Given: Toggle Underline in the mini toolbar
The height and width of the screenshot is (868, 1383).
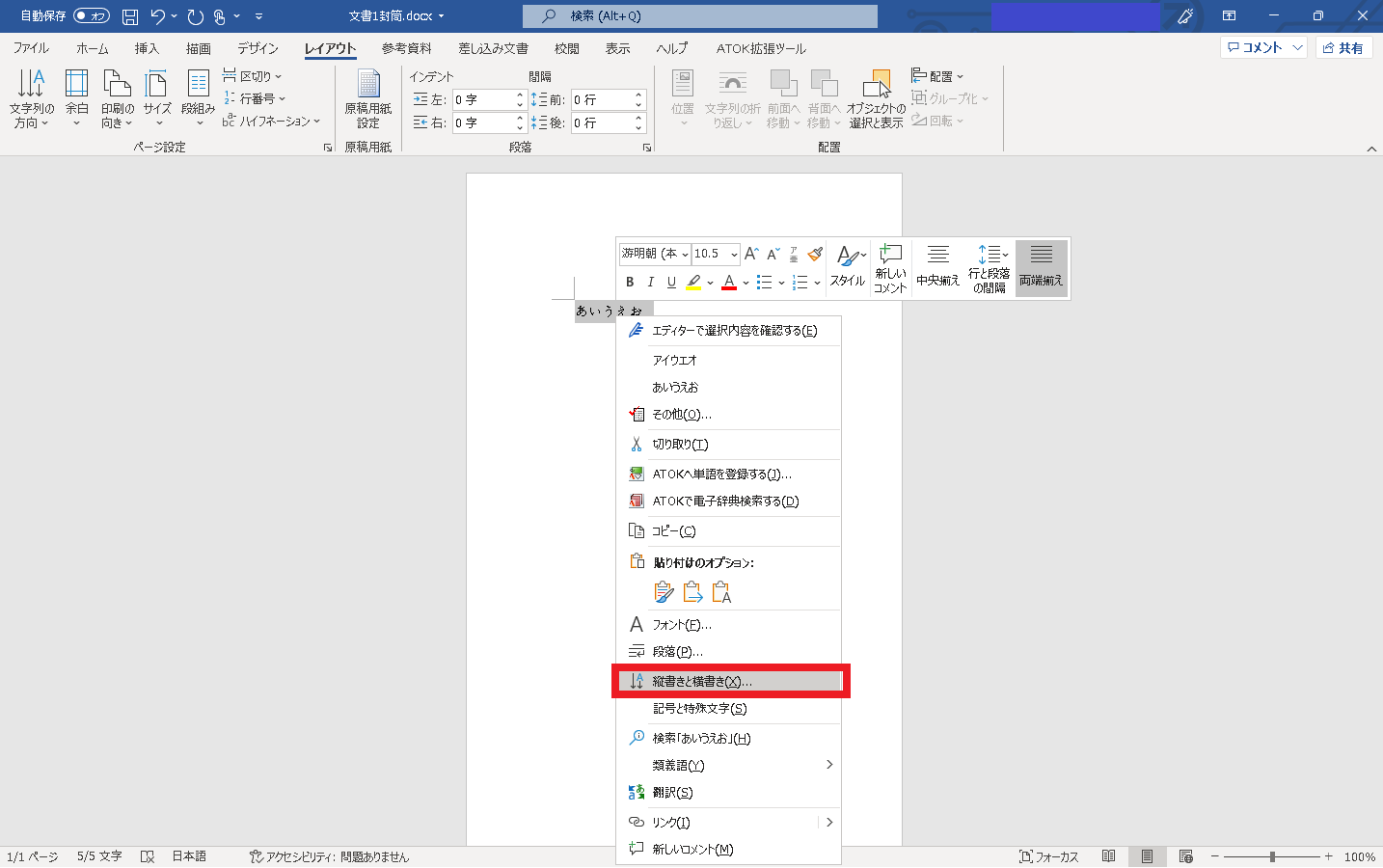Looking at the screenshot, I should tap(671, 282).
